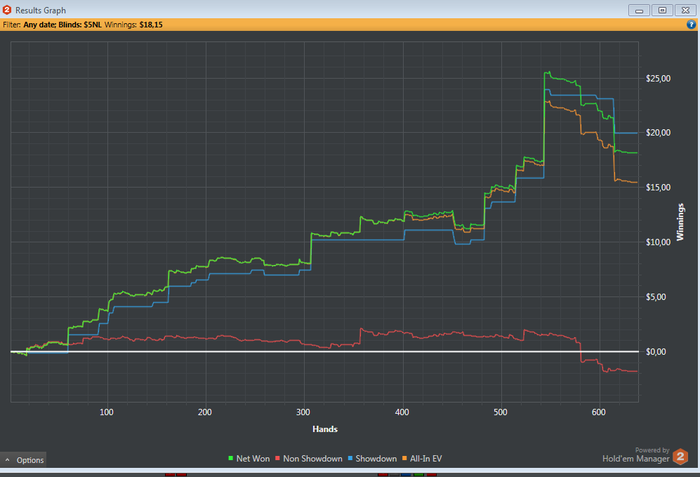Click the blue Showdown color swatch
This screenshot has width=700, height=477.
350,458
